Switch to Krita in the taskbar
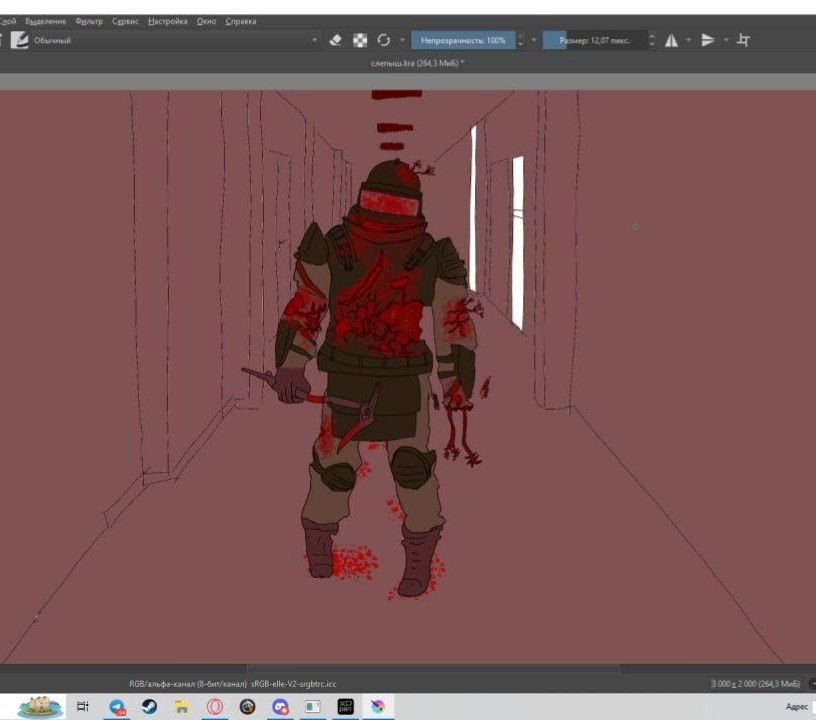Screen dimensions: 816x720 (378, 706)
